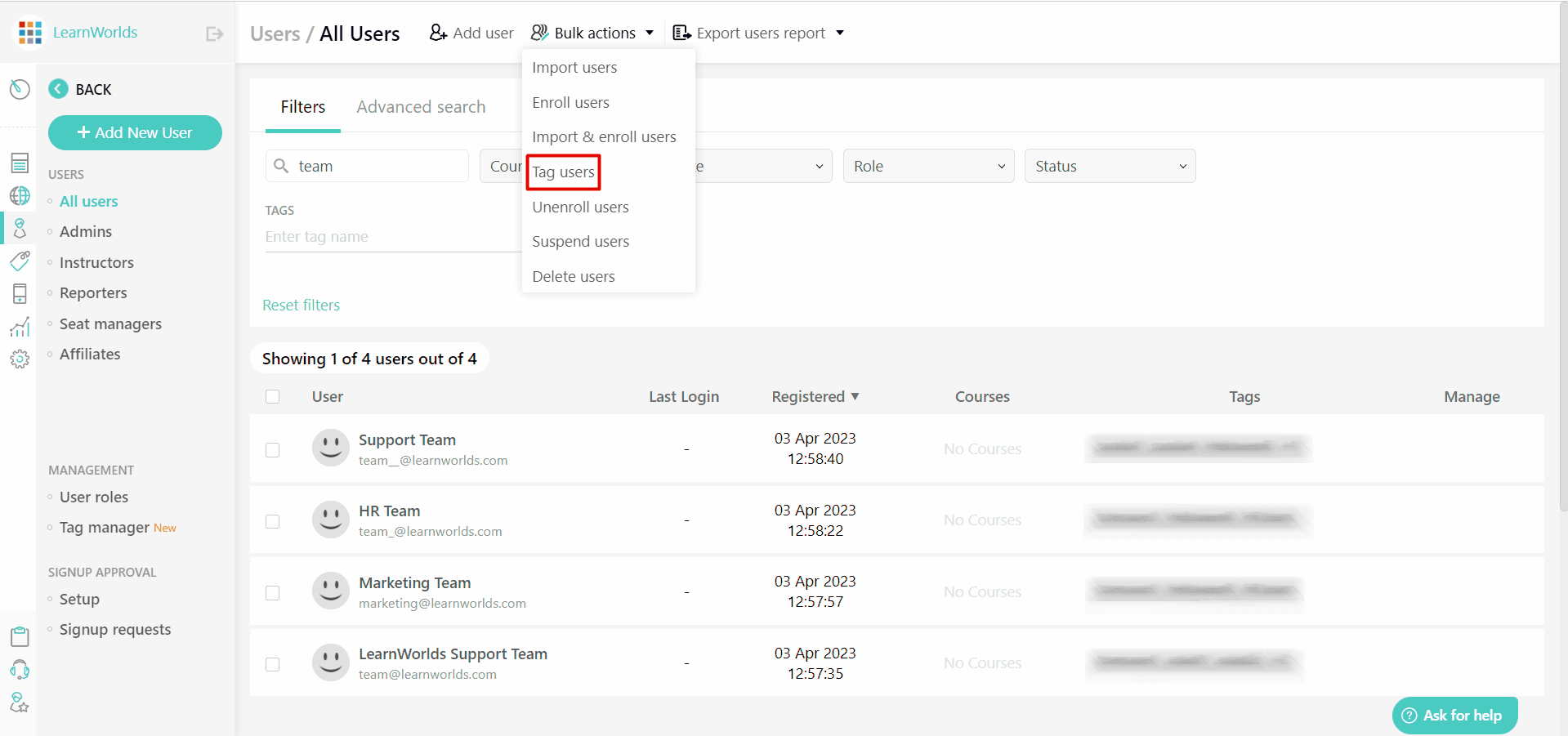1568x736 pixels.
Task: Switch to the Advanced search tab
Action: click(x=421, y=106)
